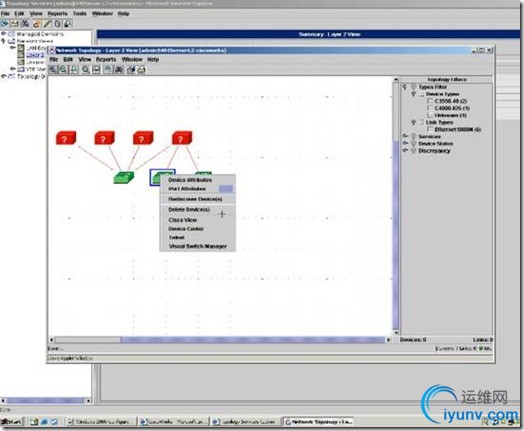The image size is (524, 431).
Task: Click the Device Status lightbulb icon
Action: coord(413,143)
